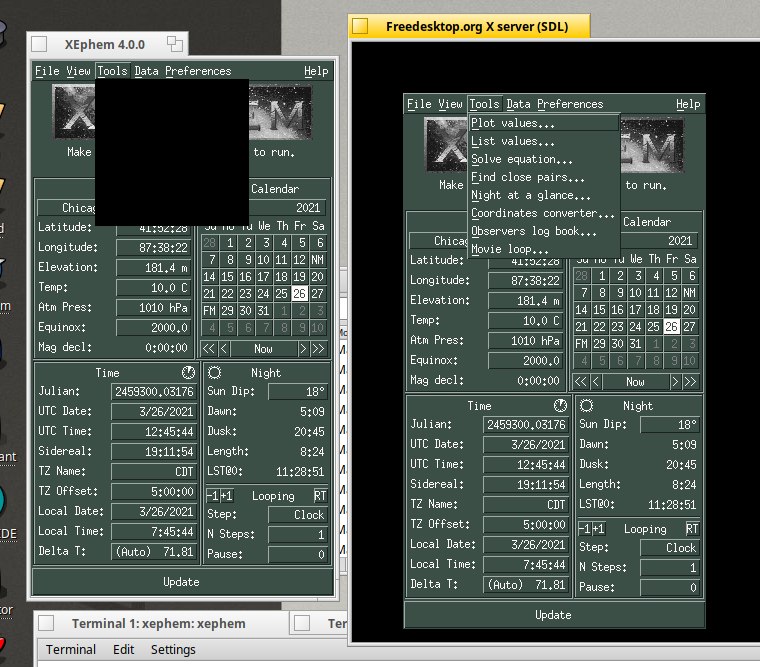760x667 pixels.
Task: Click XEphem 4.0.0 titlebar maximize icon
Action: coord(174,44)
